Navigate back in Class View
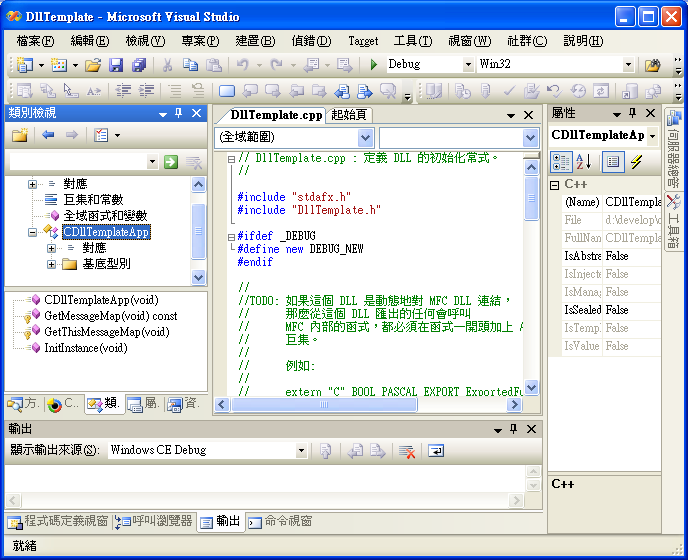Viewport: 688px width, 560px height. coord(48,135)
